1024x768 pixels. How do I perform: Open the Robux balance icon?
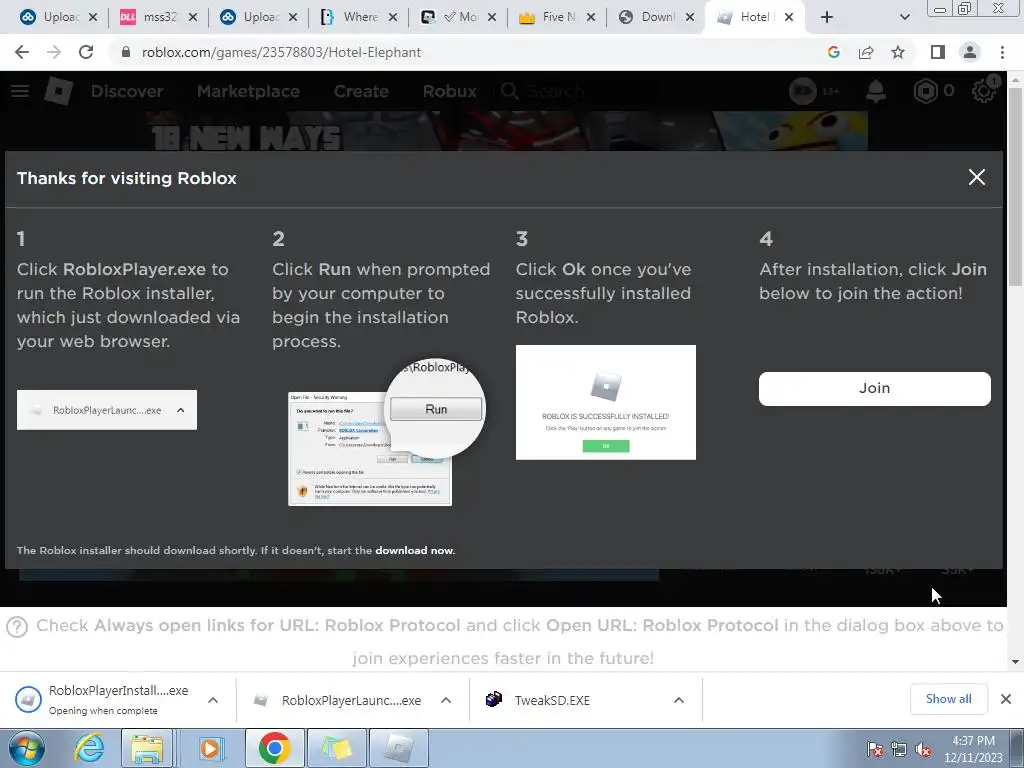click(x=925, y=91)
